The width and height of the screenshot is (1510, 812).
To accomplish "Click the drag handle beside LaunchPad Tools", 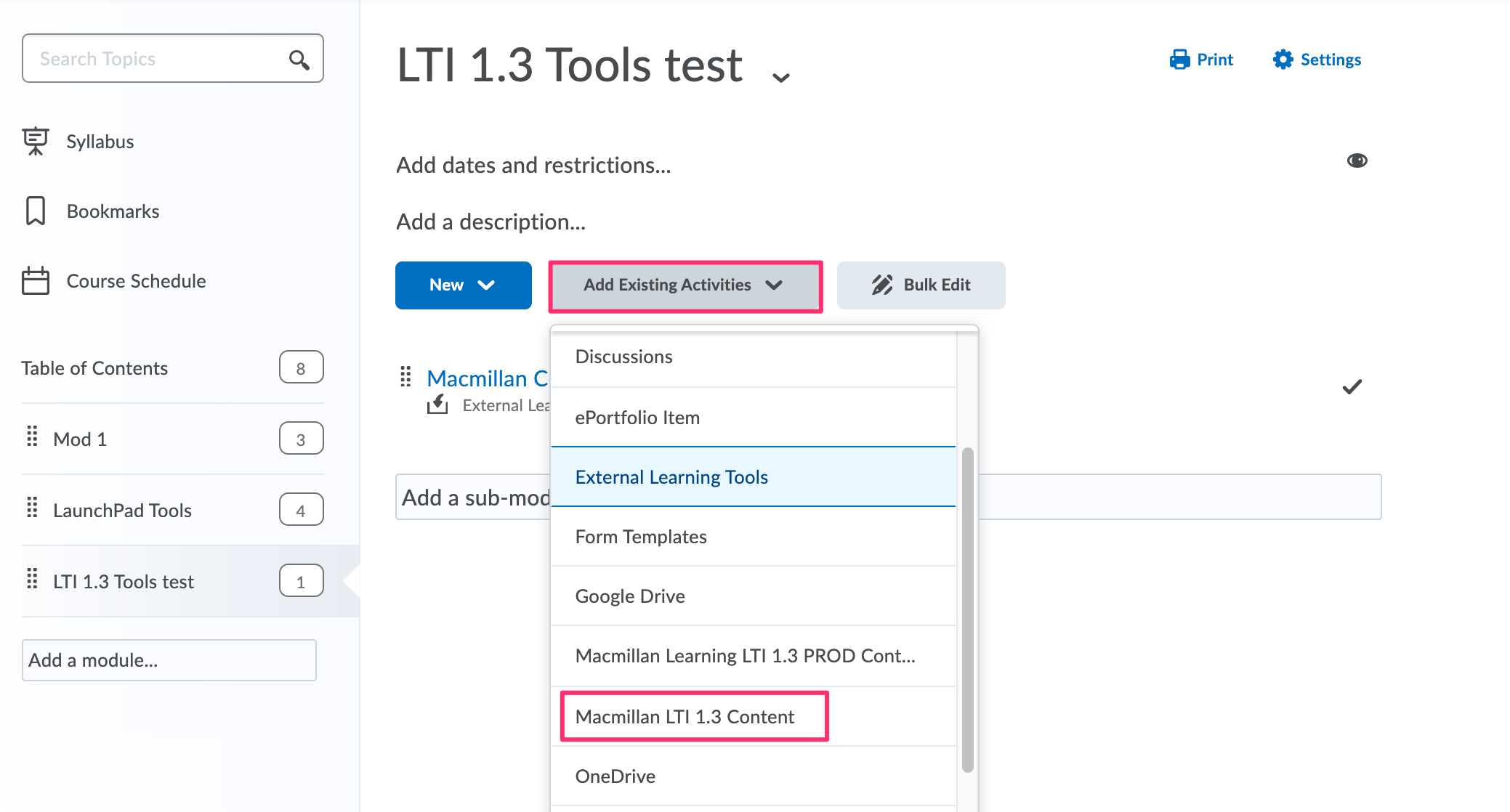I will click(x=31, y=508).
